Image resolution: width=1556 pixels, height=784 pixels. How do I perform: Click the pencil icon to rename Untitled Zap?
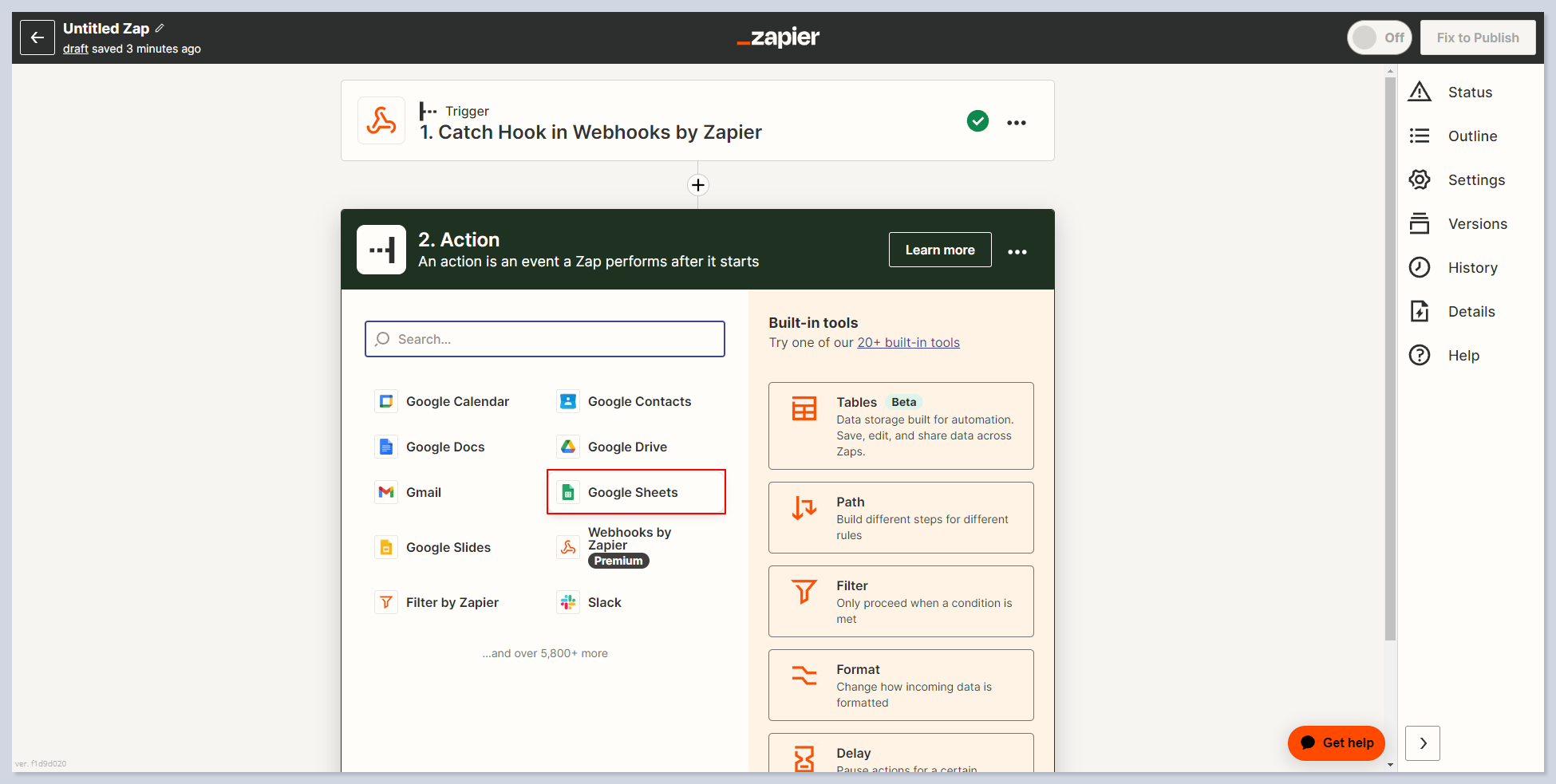click(160, 28)
